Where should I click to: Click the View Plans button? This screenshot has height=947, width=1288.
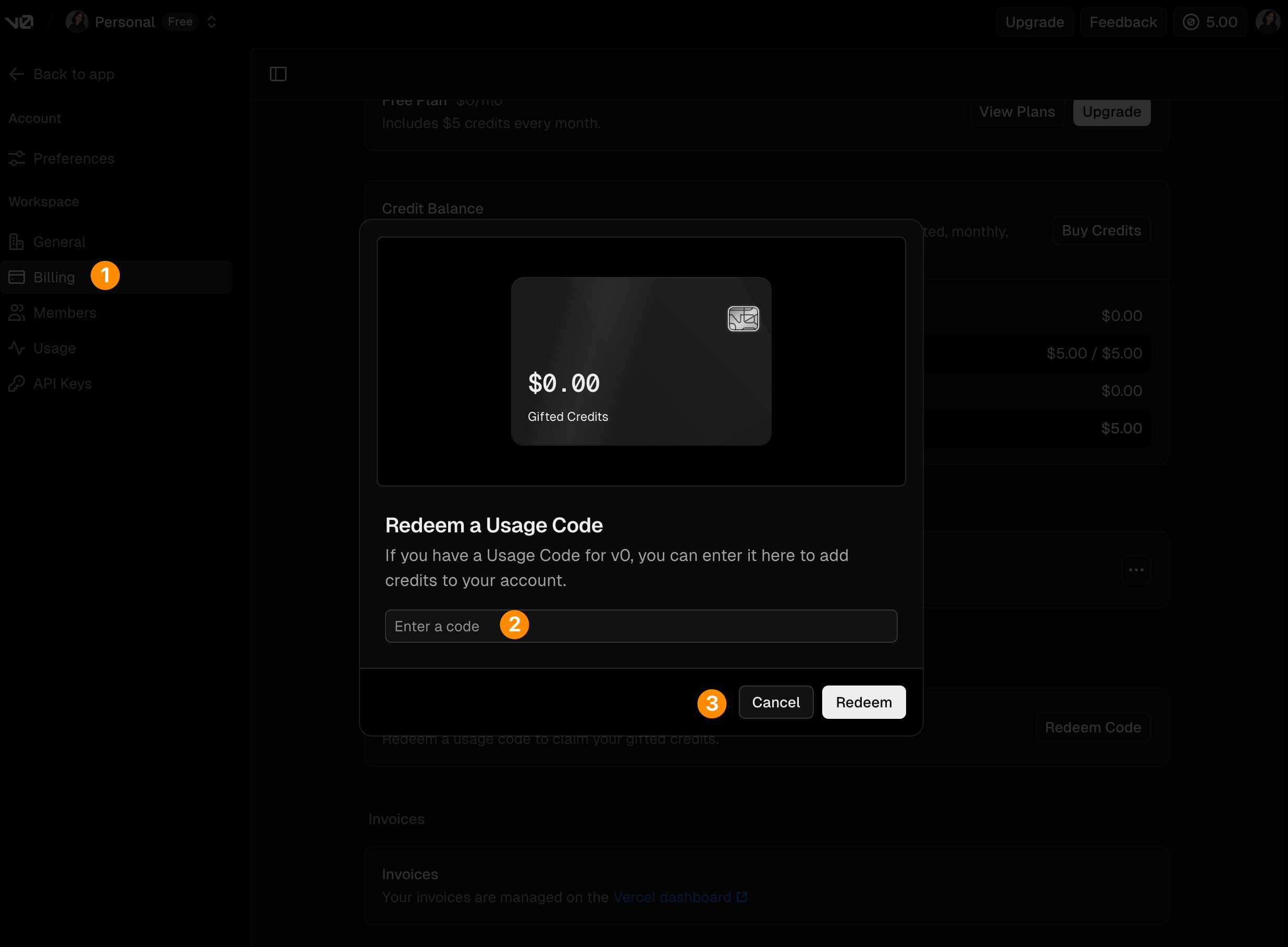[1017, 112]
